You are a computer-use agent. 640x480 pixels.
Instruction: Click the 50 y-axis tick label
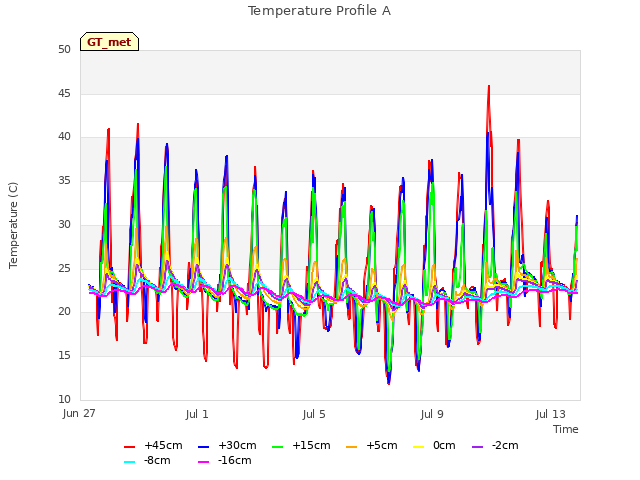(64, 50)
